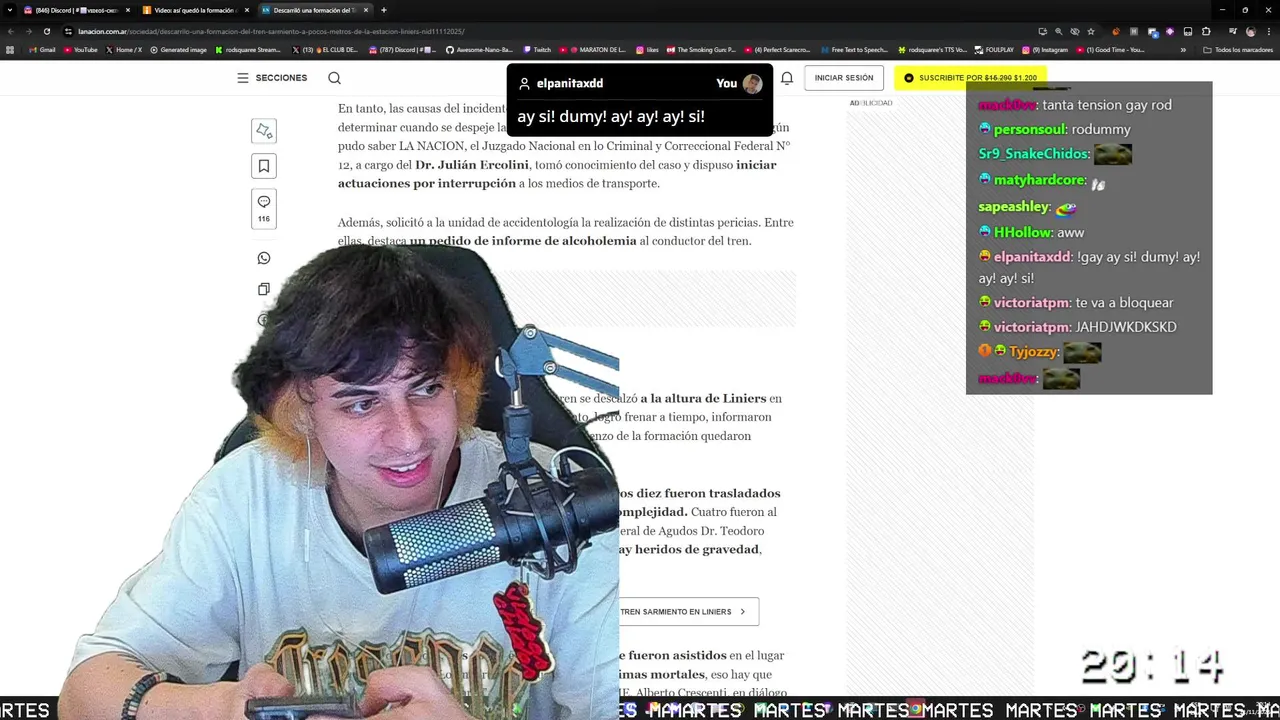Open the 'Free Text to Speech...' bookmark
The image size is (1280, 720).
[x=855, y=49]
